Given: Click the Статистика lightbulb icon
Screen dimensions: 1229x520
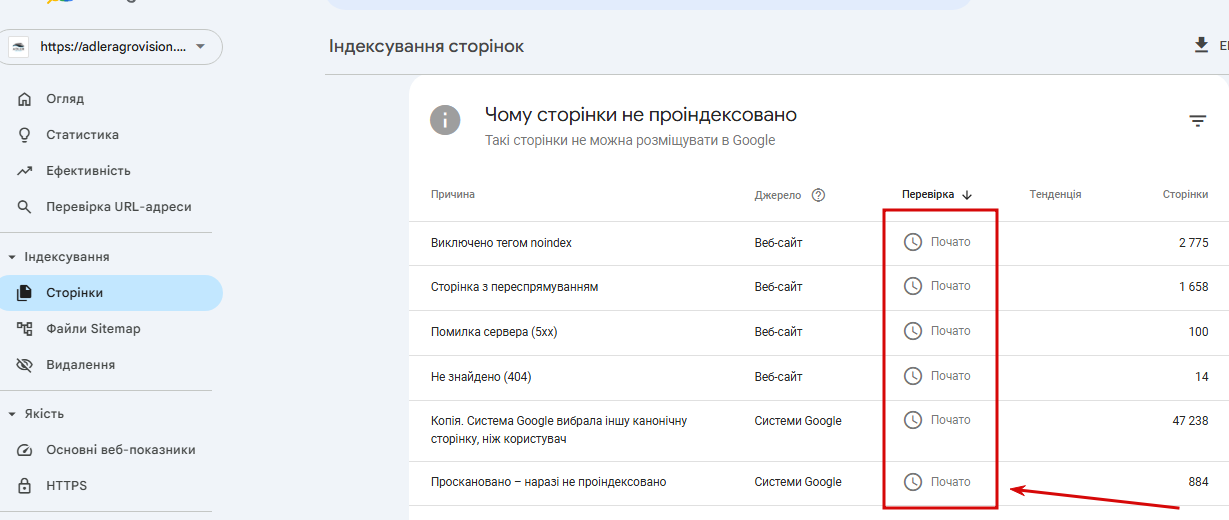Looking at the screenshot, I should click(x=25, y=135).
